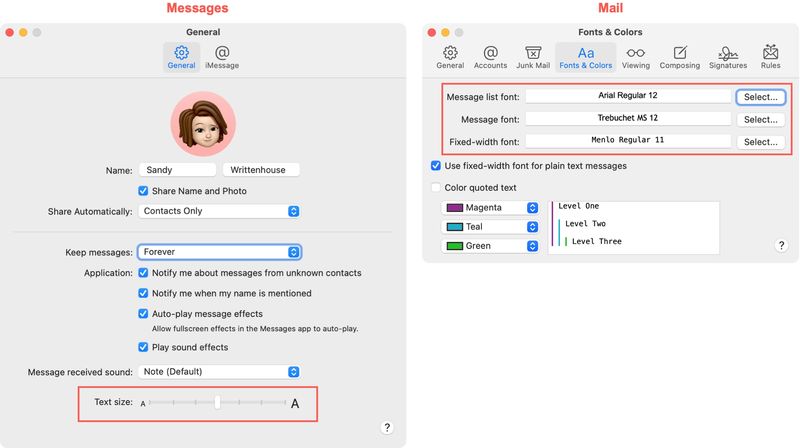Open Message received sound dropdown

coord(219,372)
